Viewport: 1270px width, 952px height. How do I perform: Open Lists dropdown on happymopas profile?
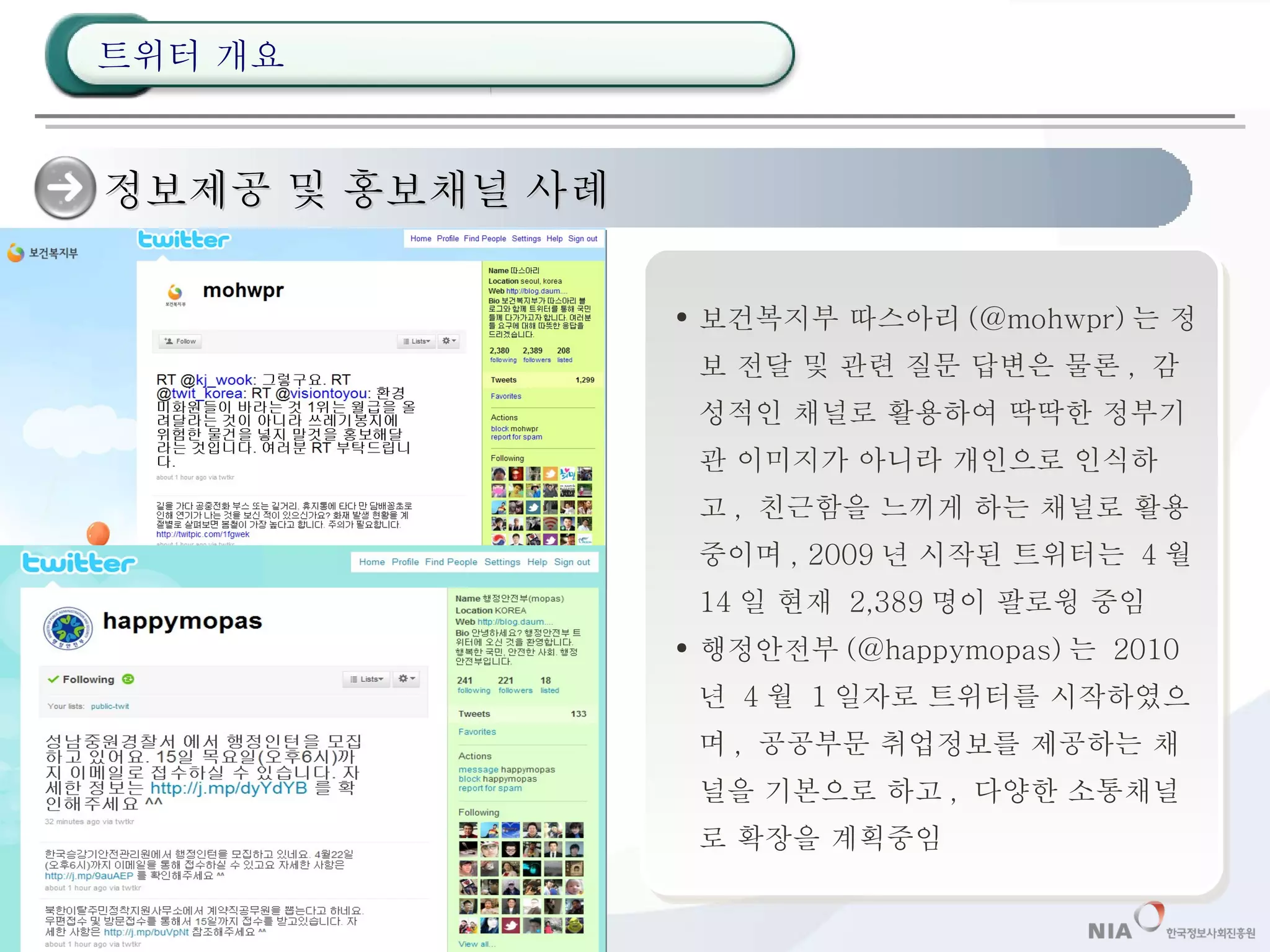click(366, 679)
